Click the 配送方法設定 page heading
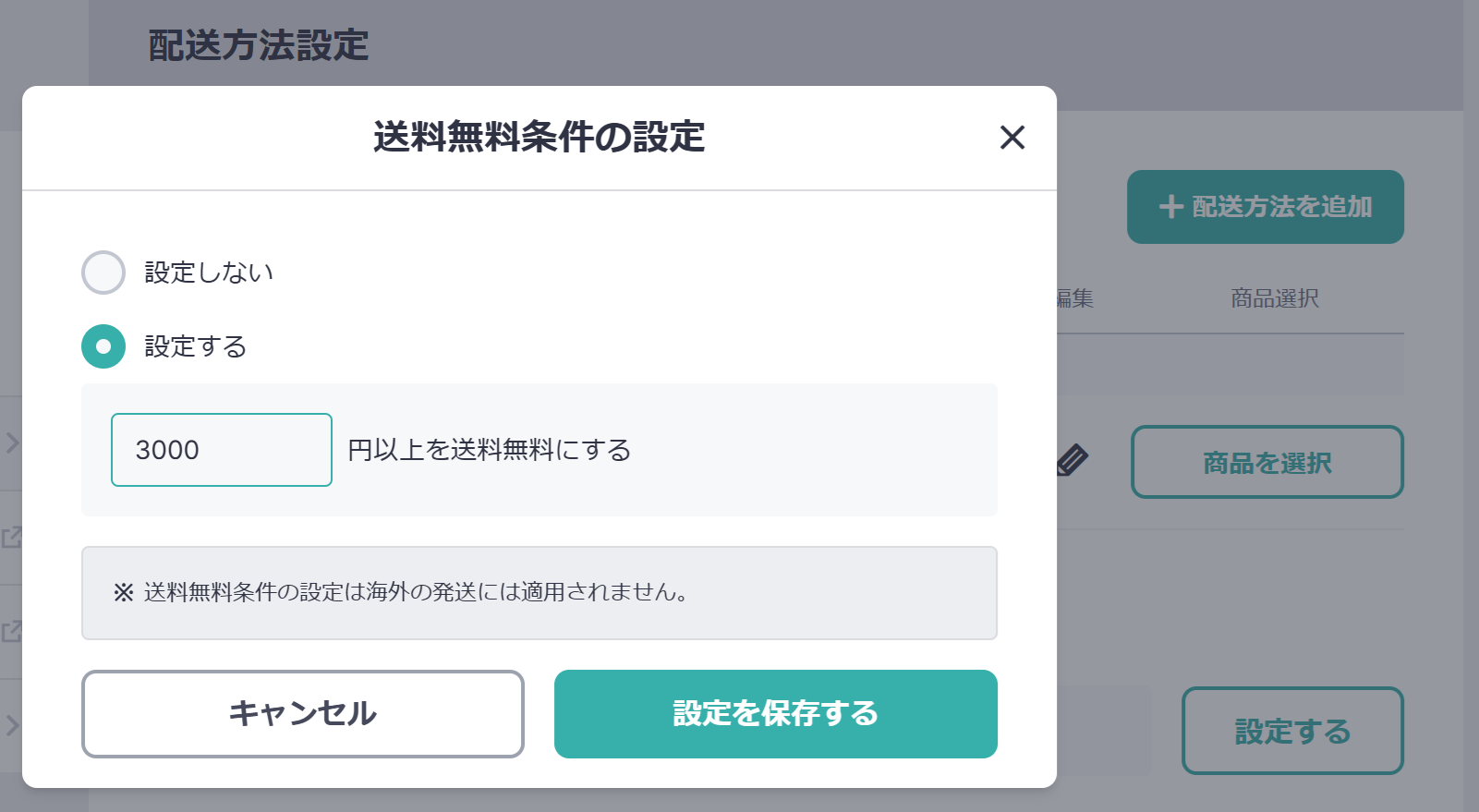Image resolution: width=1479 pixels, height=812 pixels. (x=259, y=45)
